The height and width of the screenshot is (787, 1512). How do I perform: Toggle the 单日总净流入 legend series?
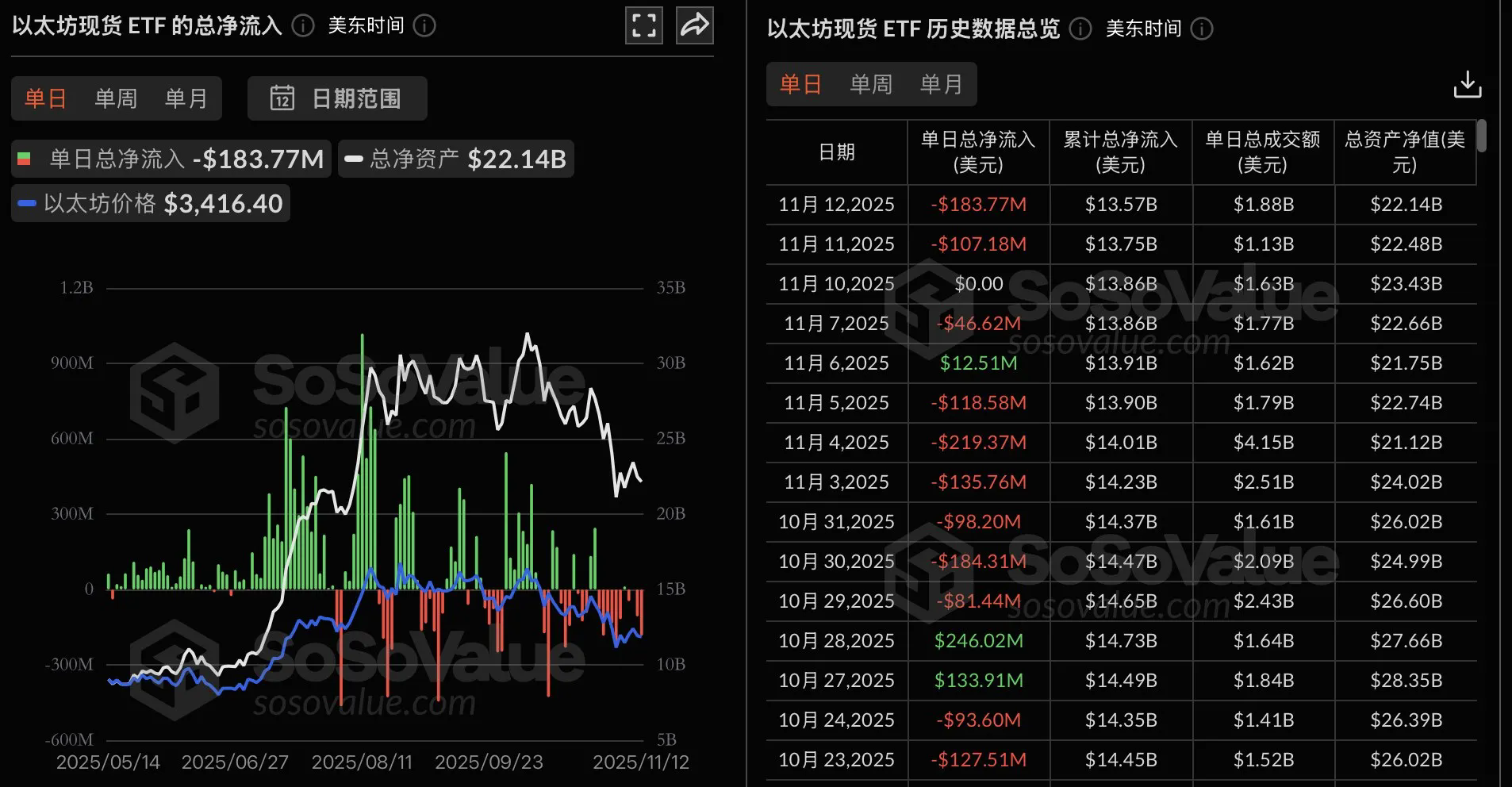[171, 159]
